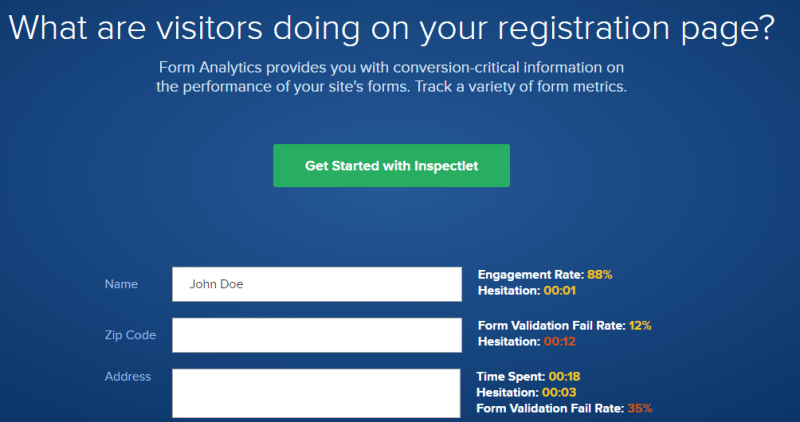Click the Address field label
This screenshot has width=800, height=422.
coord(128,376)
